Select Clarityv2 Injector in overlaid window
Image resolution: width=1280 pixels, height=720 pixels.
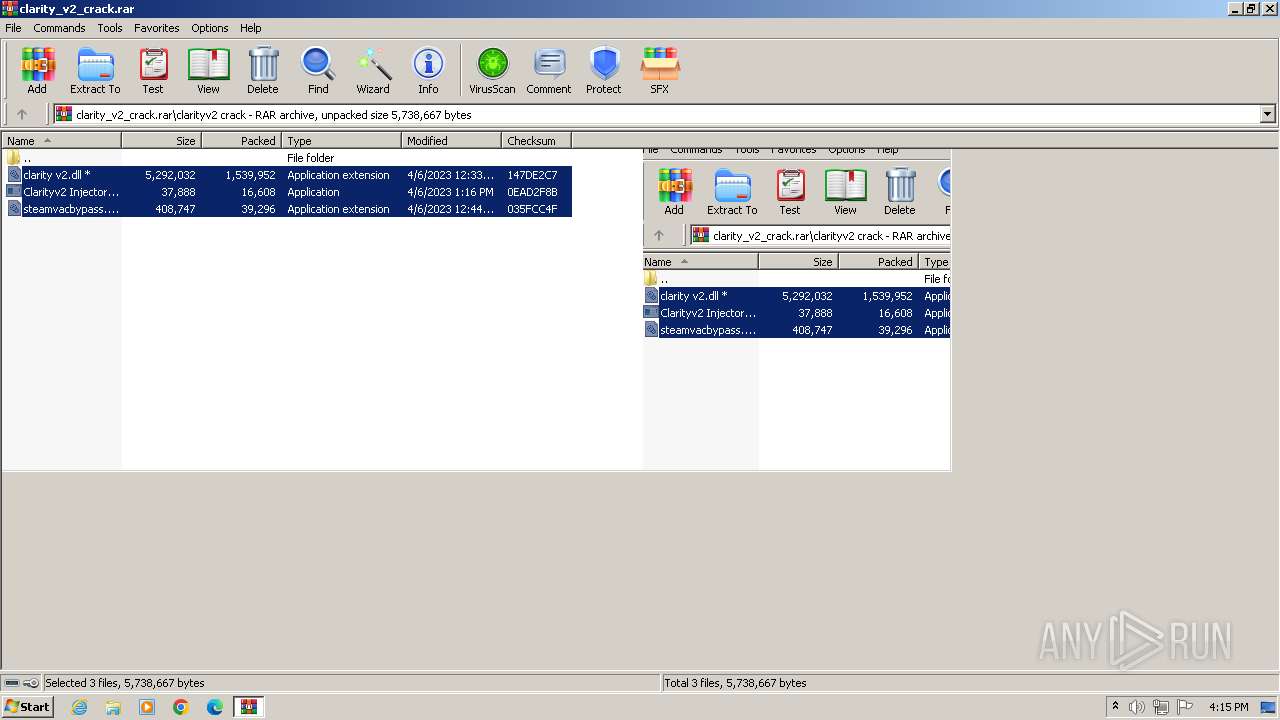(x=797, y=313)
